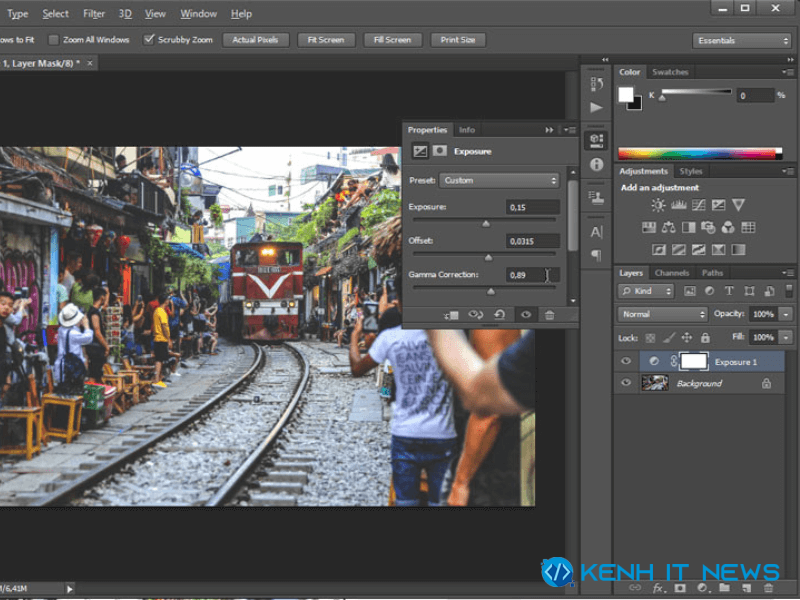Add a Threshold adjustment
Viewport: 800px width, 600px height.
(698, 249)
